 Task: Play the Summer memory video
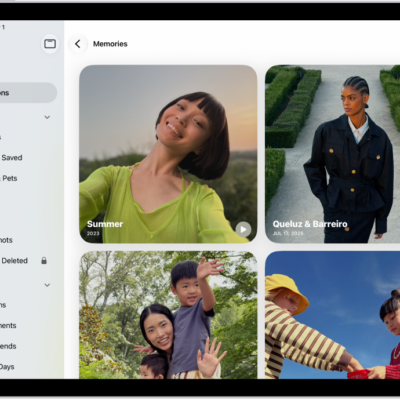[x=243, y=229]
